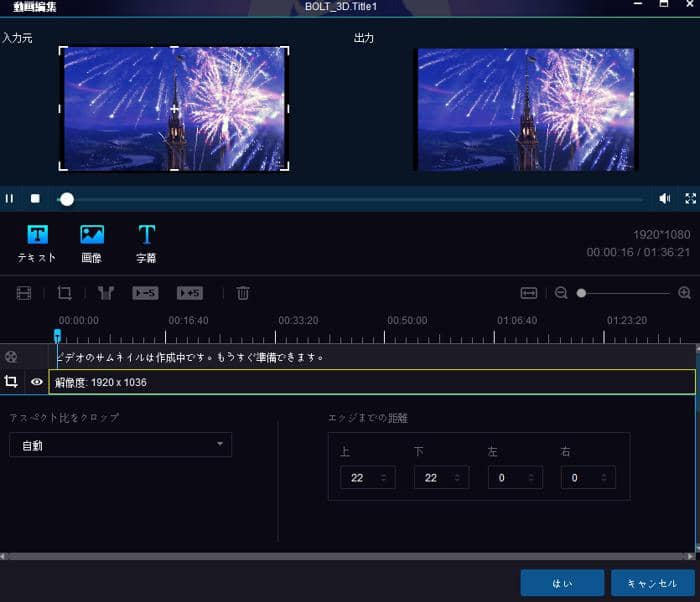Image resolution: width=700 pixels, height=602 pixels.
Task: Delete with the trash icon
Action: click(x=243, y=293)
